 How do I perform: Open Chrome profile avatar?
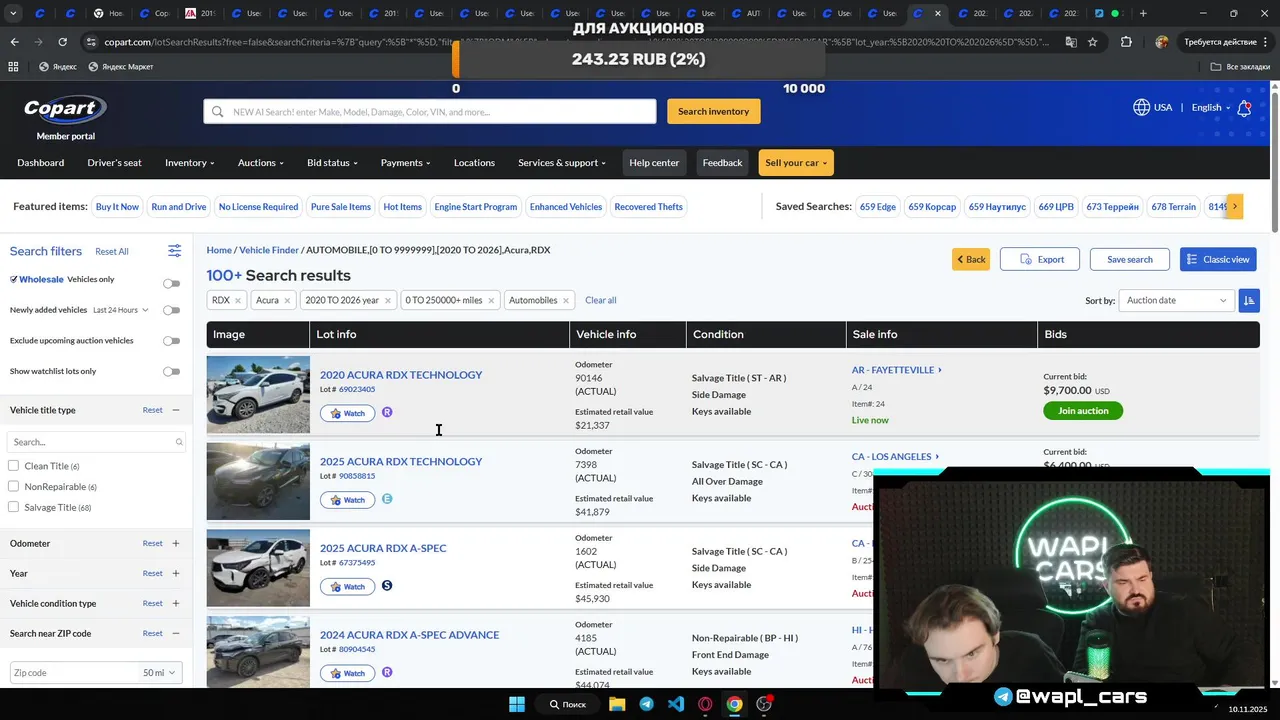1161,42
